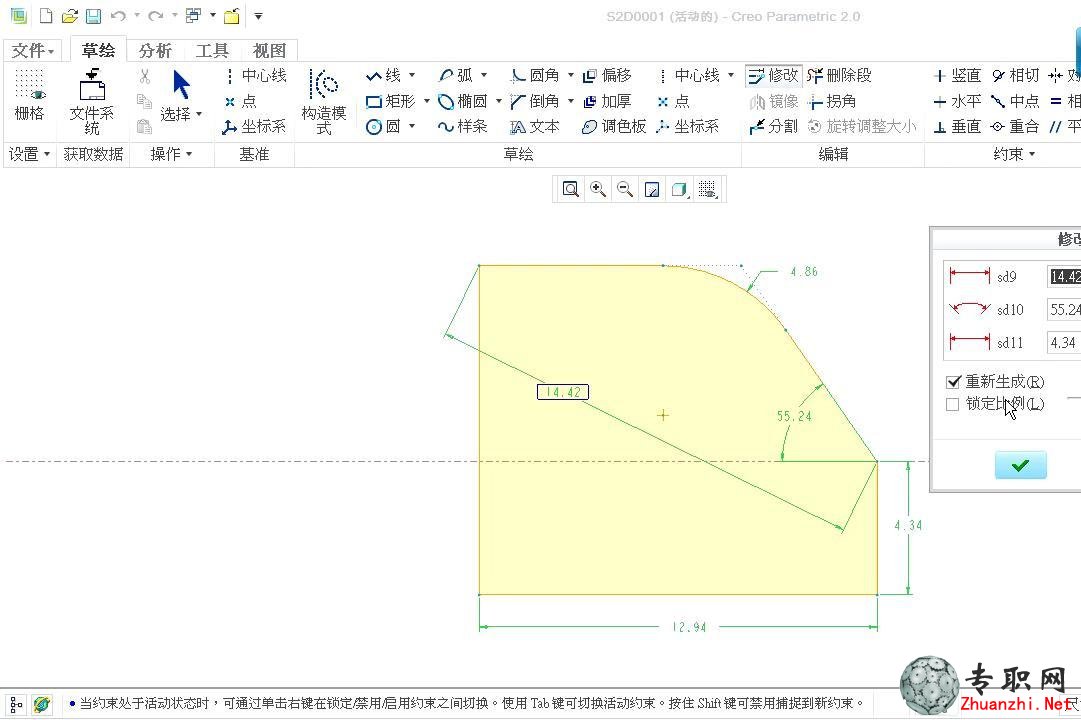The height and width of the screenshot is (720, 1081).
Task: Click the Repaint icon in view toolbar
Action: (x=652, y=189)
